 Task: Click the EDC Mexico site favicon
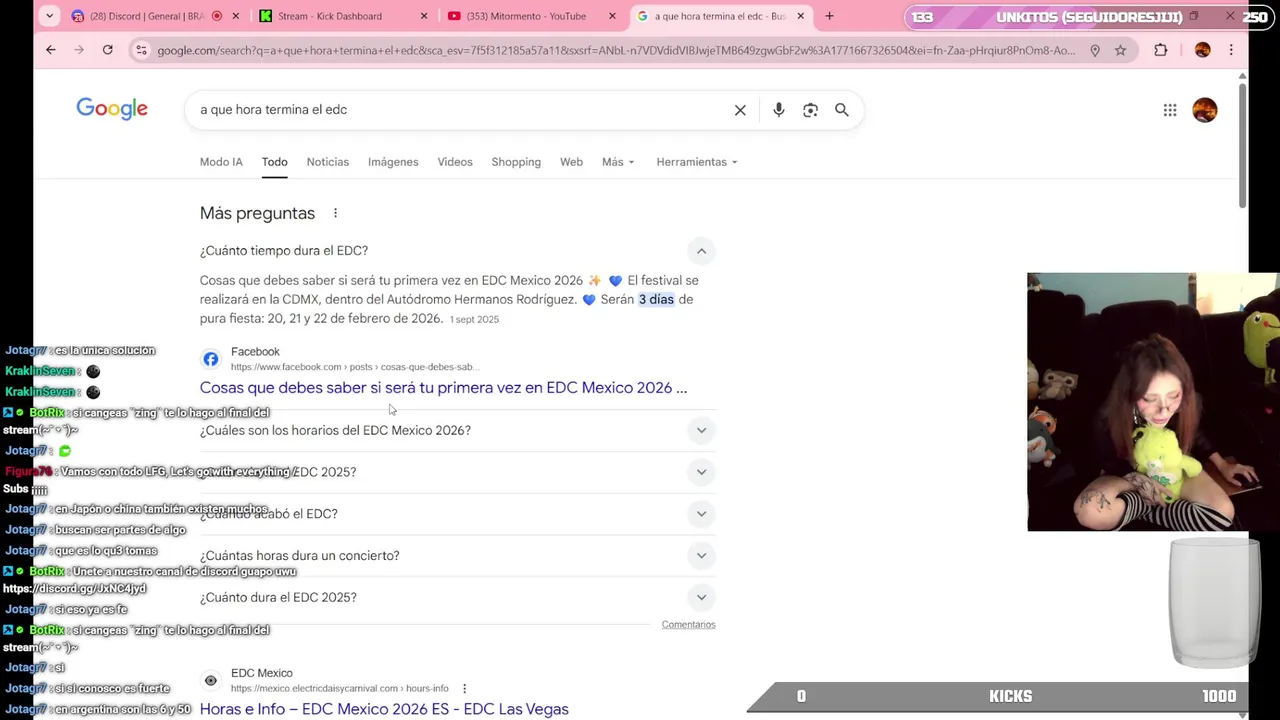click(210, 681)
